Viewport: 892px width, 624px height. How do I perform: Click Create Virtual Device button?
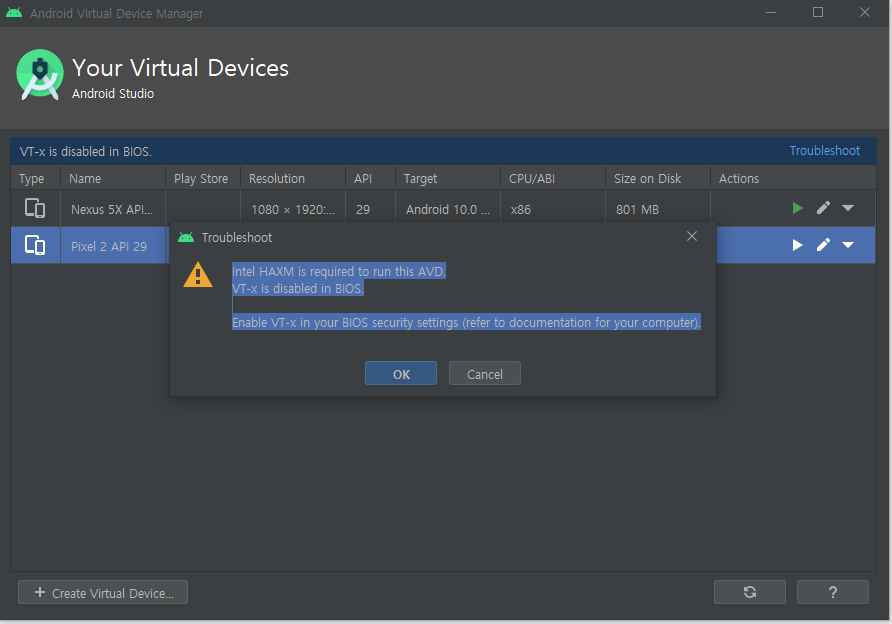103,592
